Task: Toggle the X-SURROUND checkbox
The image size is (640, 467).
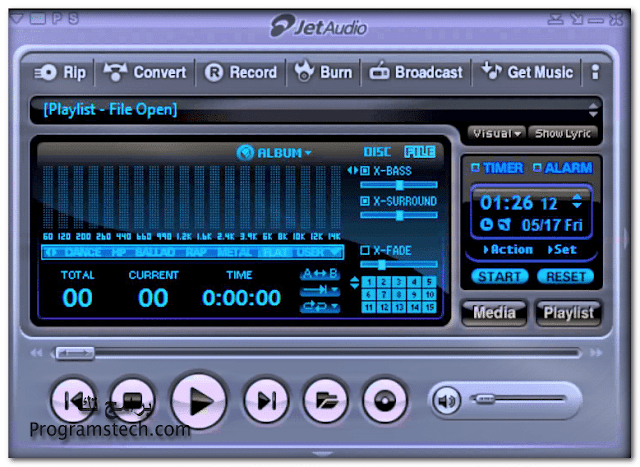Action: click(x=364, y=201)
